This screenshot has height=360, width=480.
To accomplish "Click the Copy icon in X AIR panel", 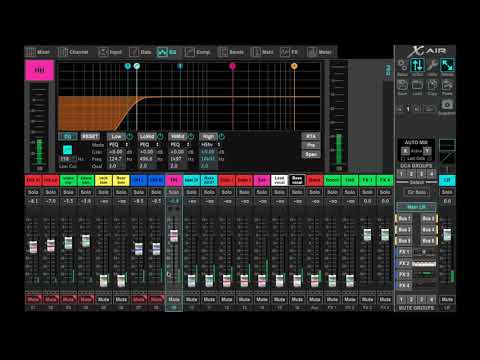I will click(432, 85).
